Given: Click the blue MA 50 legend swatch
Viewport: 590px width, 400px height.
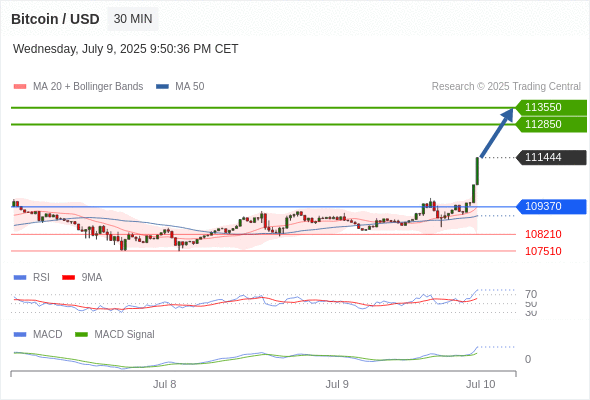Looking at the screenshot, I should pyautogui.click(x=163, y=87).
